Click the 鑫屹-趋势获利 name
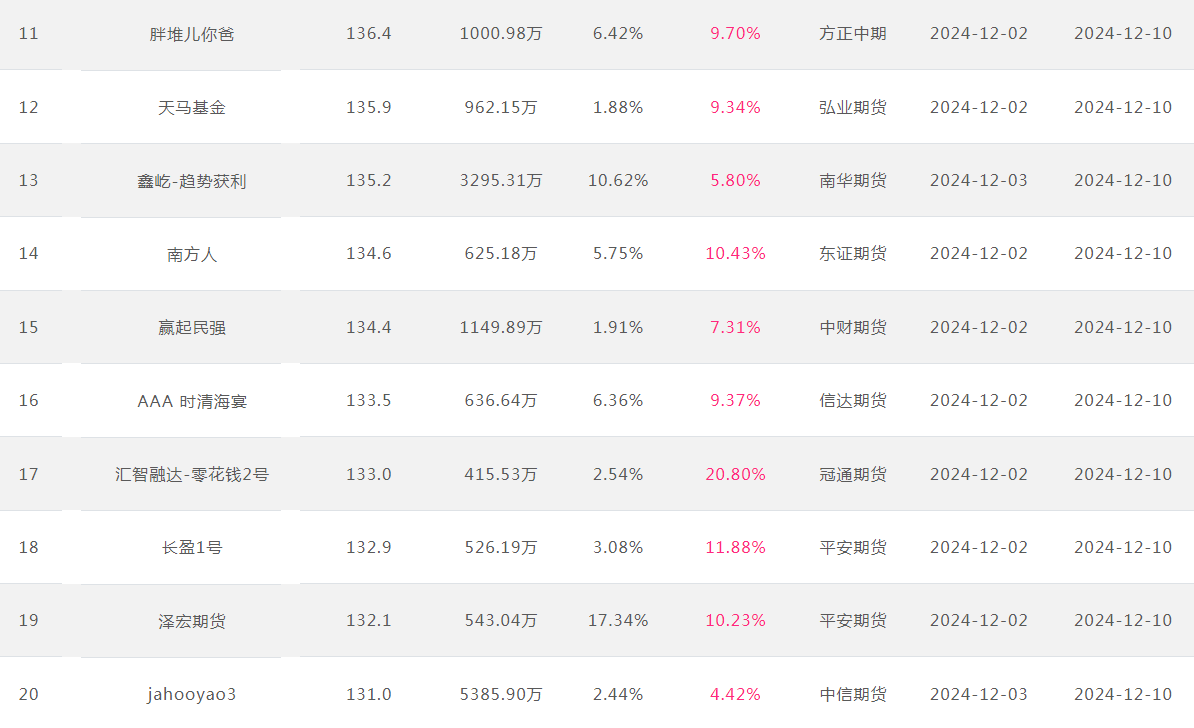The image size is (1194, 728). [x=192, y=181]
